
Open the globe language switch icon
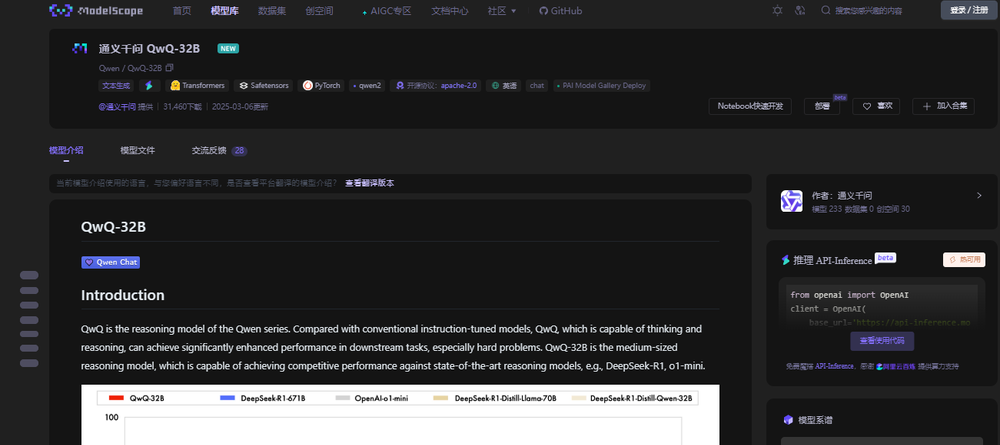pyautogui.click(x=800, y=10)
